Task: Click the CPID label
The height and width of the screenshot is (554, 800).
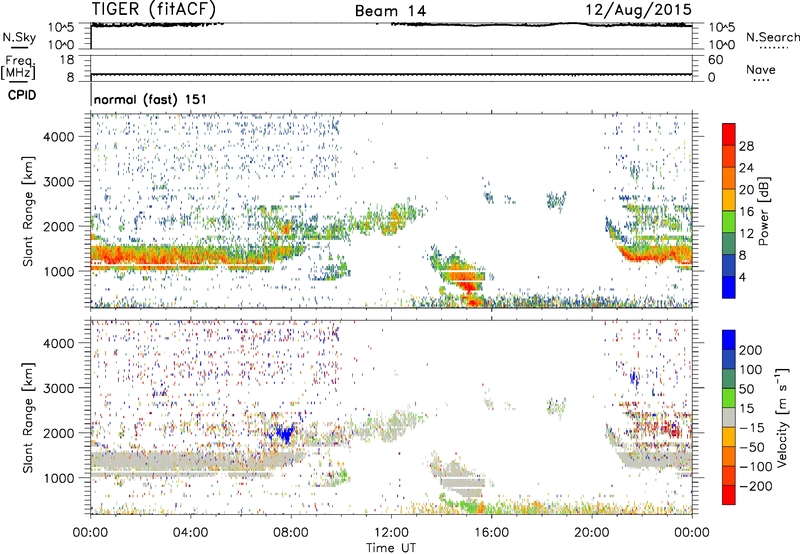Action: click(x=22, y=95)
